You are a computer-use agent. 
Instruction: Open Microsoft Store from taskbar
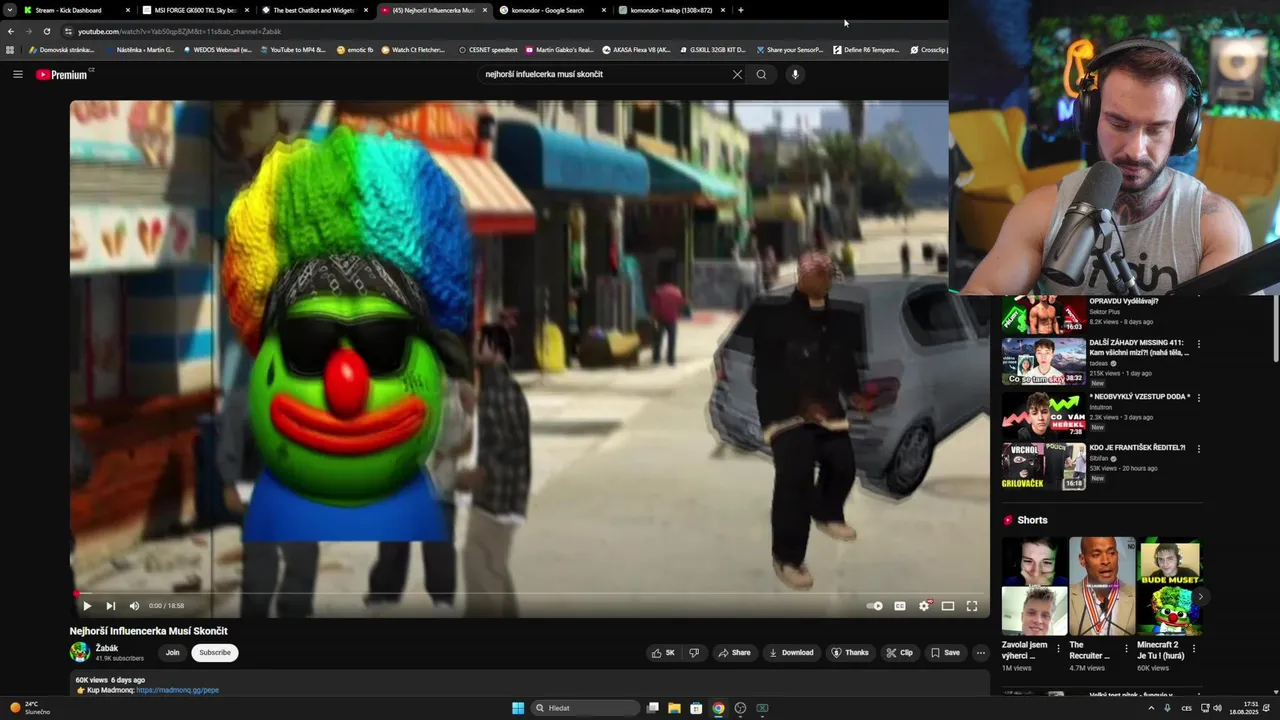click(696, 708)
